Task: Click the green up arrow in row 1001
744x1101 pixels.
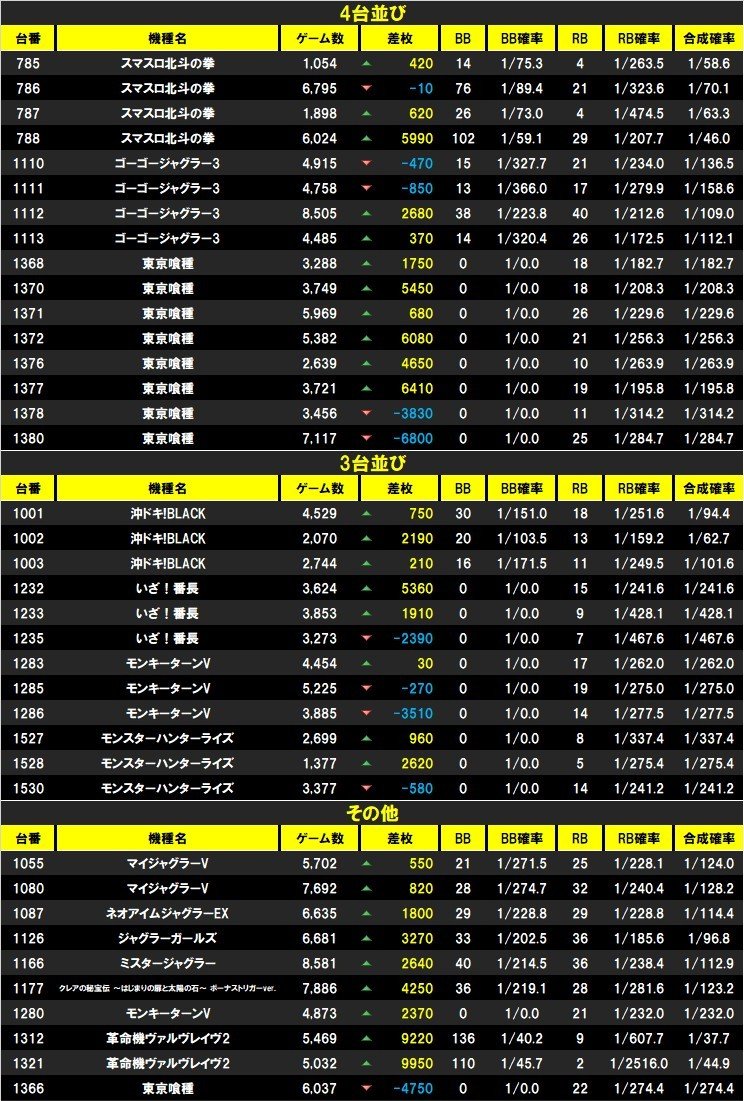Action: pos(366,514)
